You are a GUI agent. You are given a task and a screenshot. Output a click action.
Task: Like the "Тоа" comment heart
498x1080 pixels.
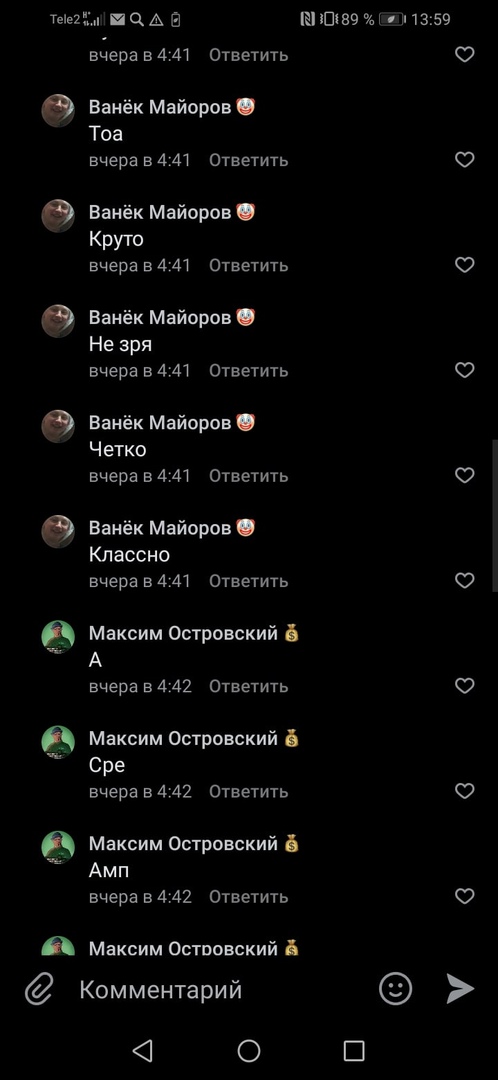coord(465,160)
